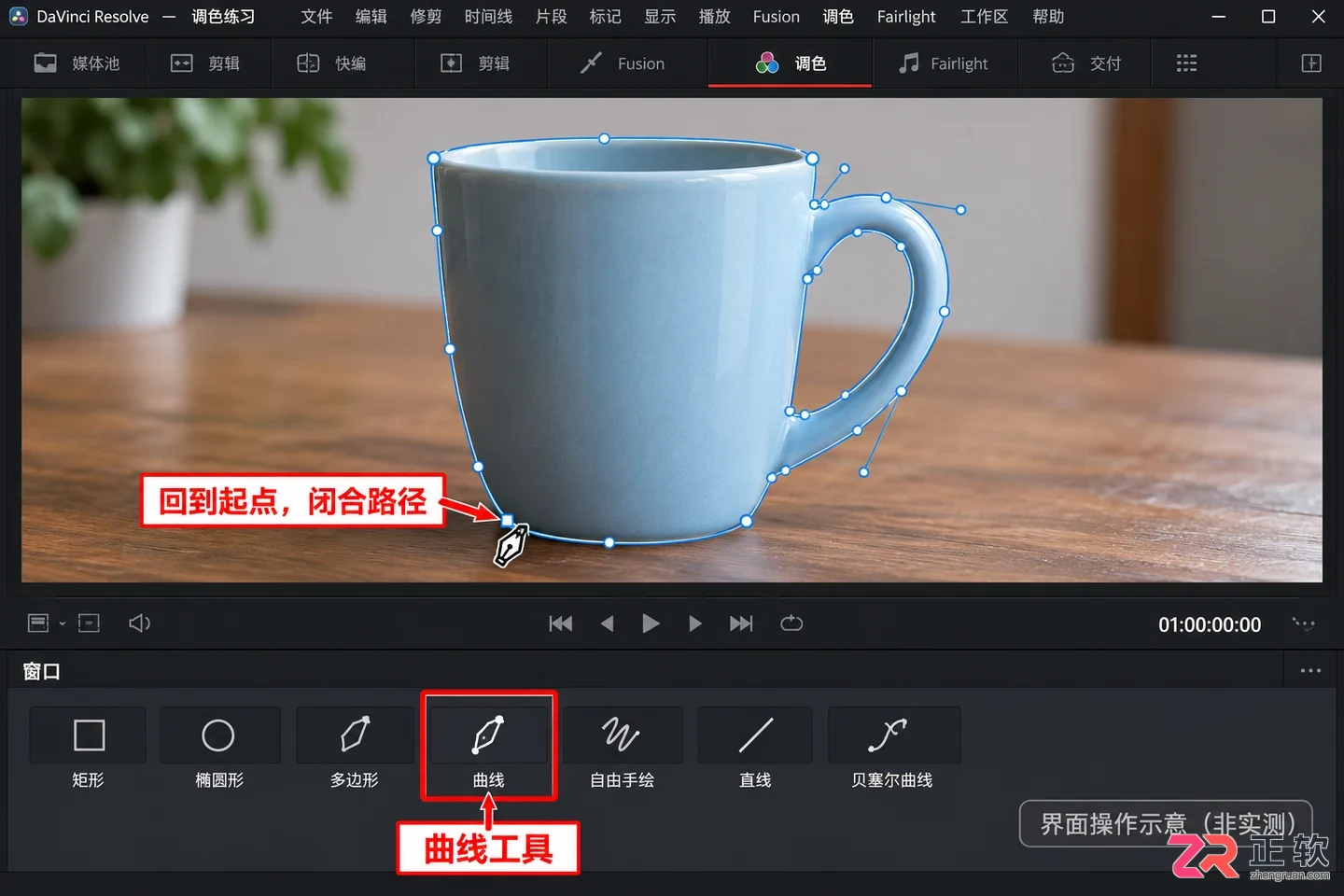
Task: Open the grid icon in the page bar
Action: pos(1186,63)
